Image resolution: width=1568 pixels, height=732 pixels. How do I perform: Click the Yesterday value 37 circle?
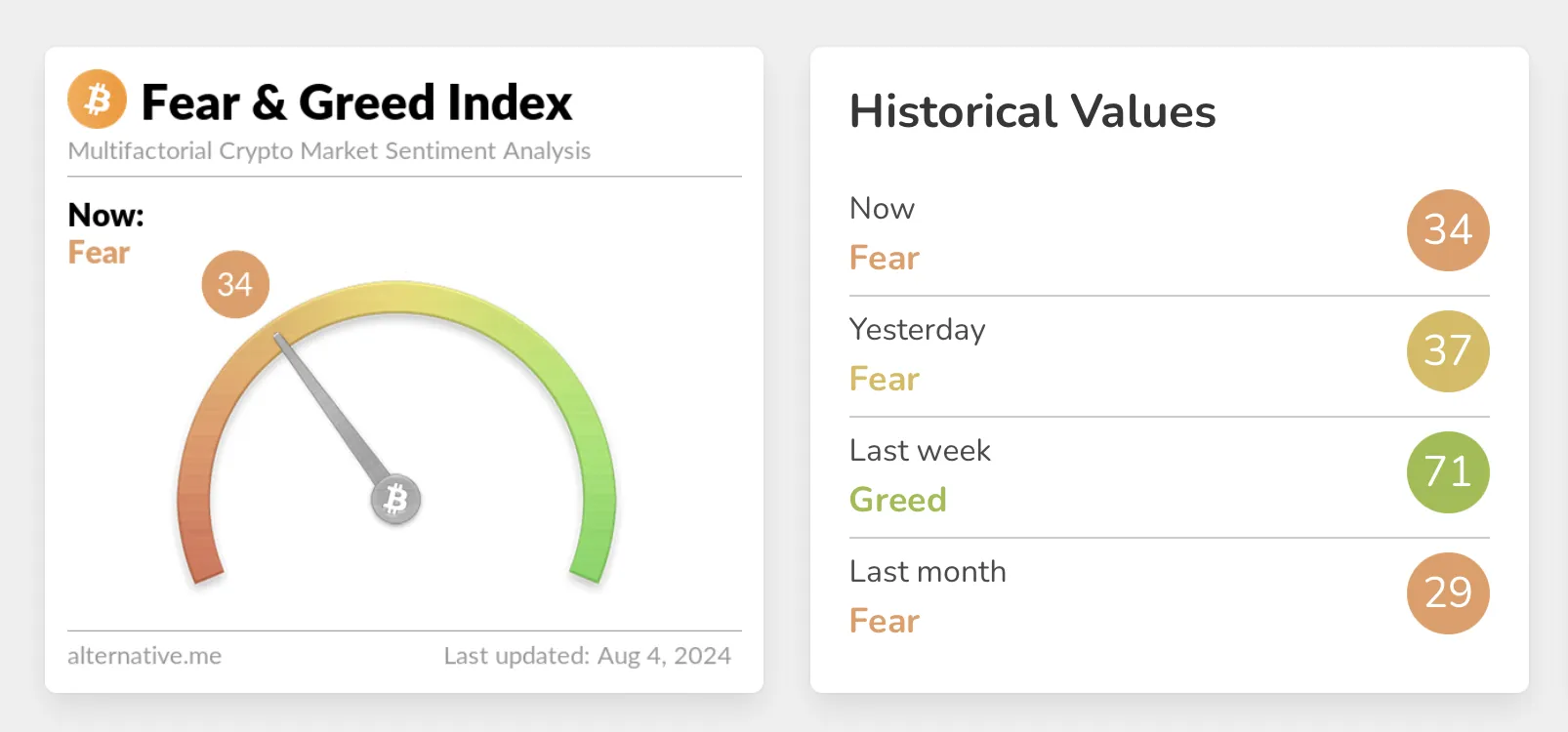pos(1447,351)
